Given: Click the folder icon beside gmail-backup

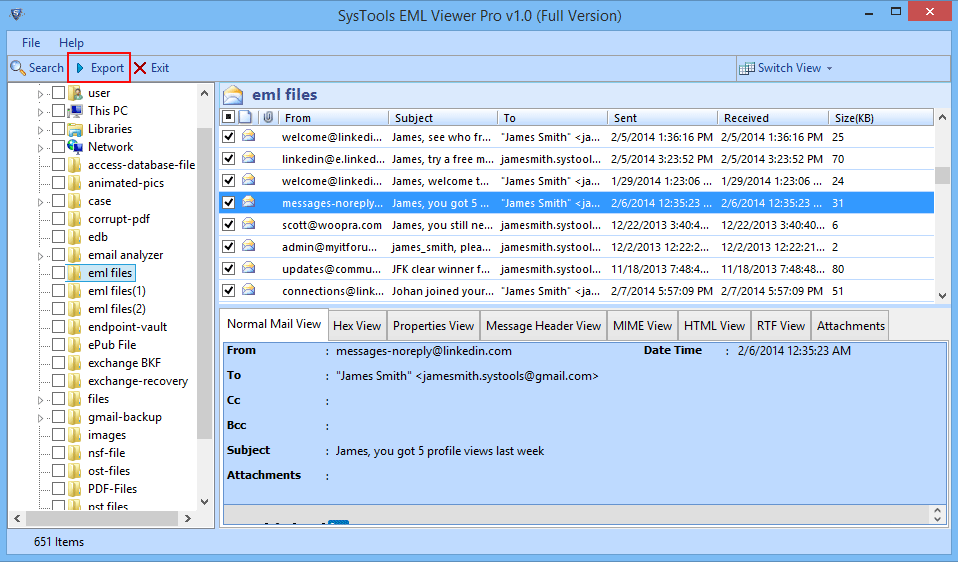Looking at the screenshot, I should (x=75, y=417).
